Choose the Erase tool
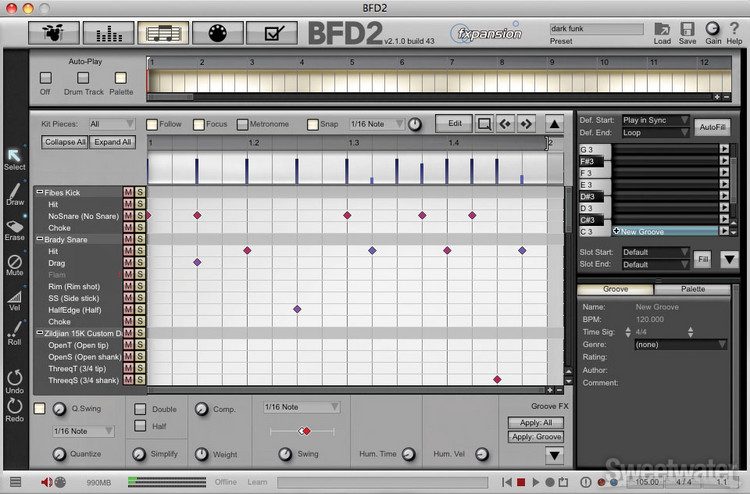The image size is (750, 494). click(14, 226)
